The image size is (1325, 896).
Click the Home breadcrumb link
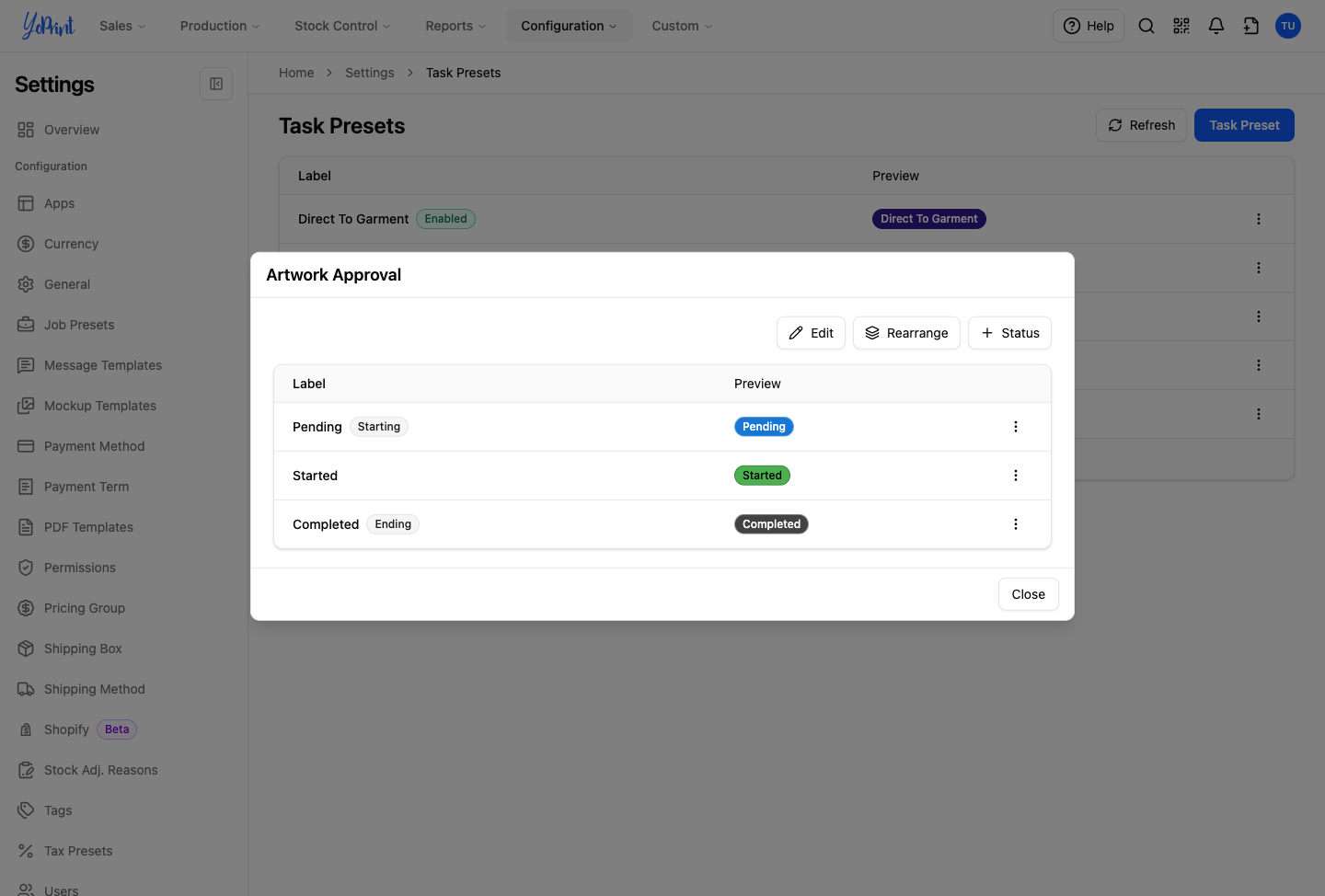click(296, 73)
